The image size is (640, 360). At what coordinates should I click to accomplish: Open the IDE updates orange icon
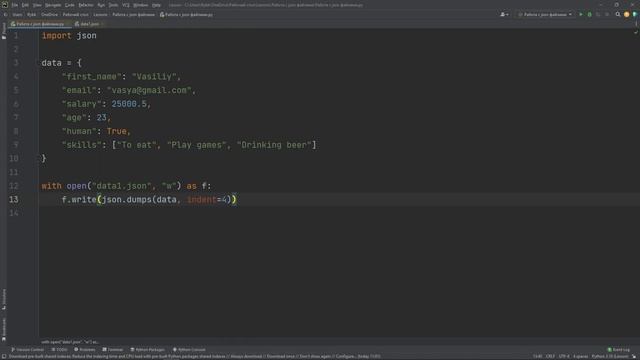tap(627, 15)
